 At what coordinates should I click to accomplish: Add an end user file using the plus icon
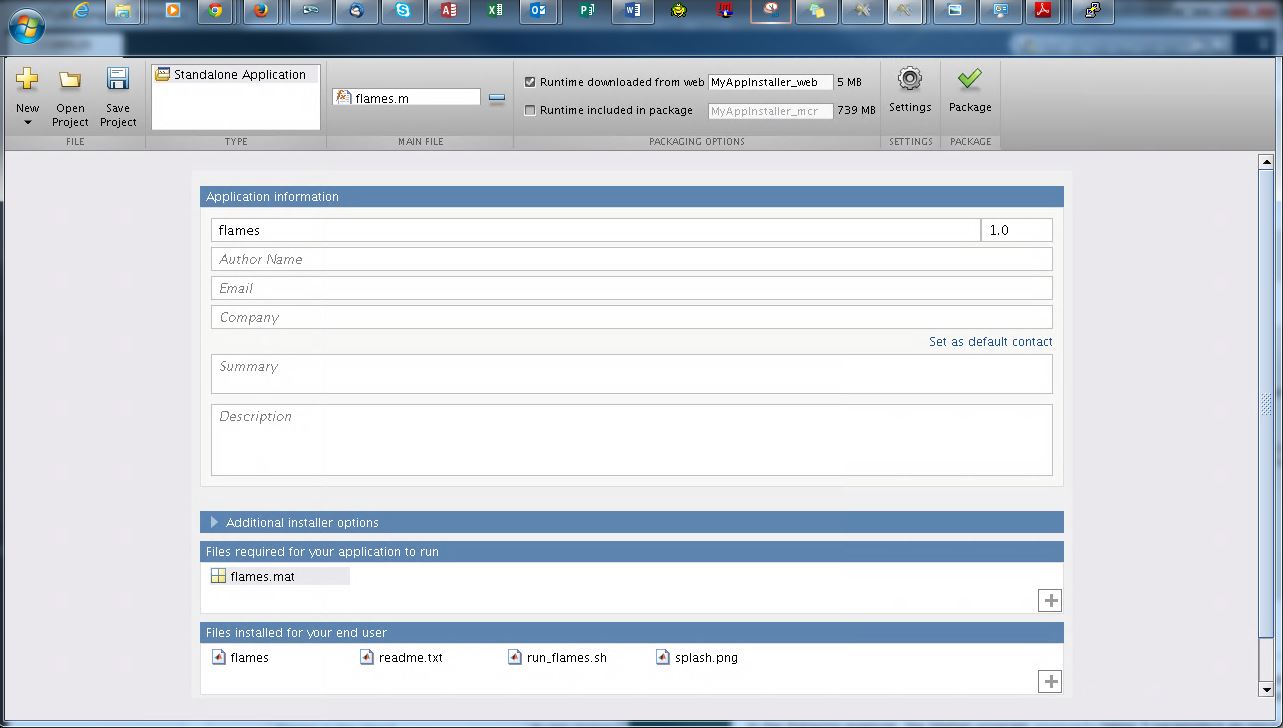1050,682
